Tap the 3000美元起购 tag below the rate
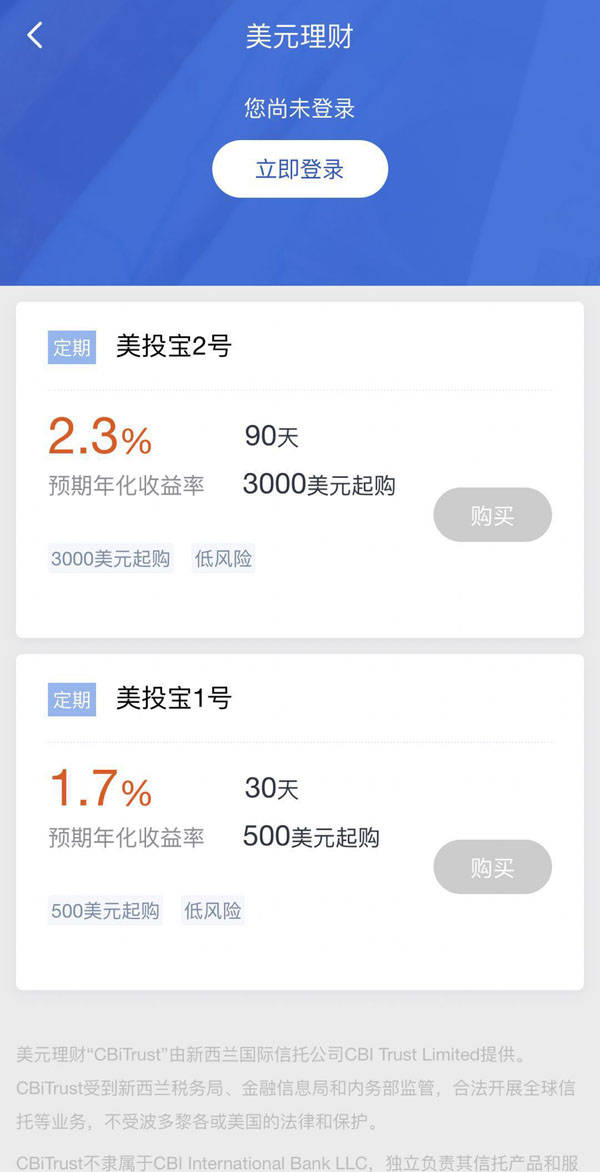The height and width of the screenshot is (1172, 600). click(x=110, y=559)
